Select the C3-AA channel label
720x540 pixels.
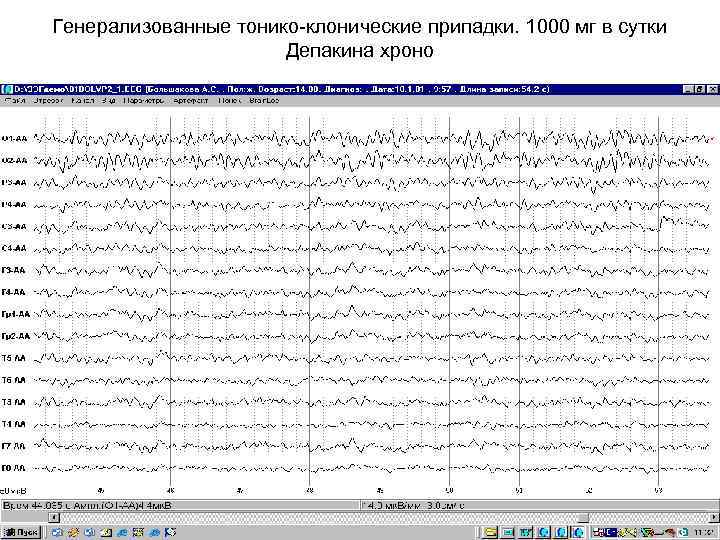pyautogui.click(x=14, y=227)
